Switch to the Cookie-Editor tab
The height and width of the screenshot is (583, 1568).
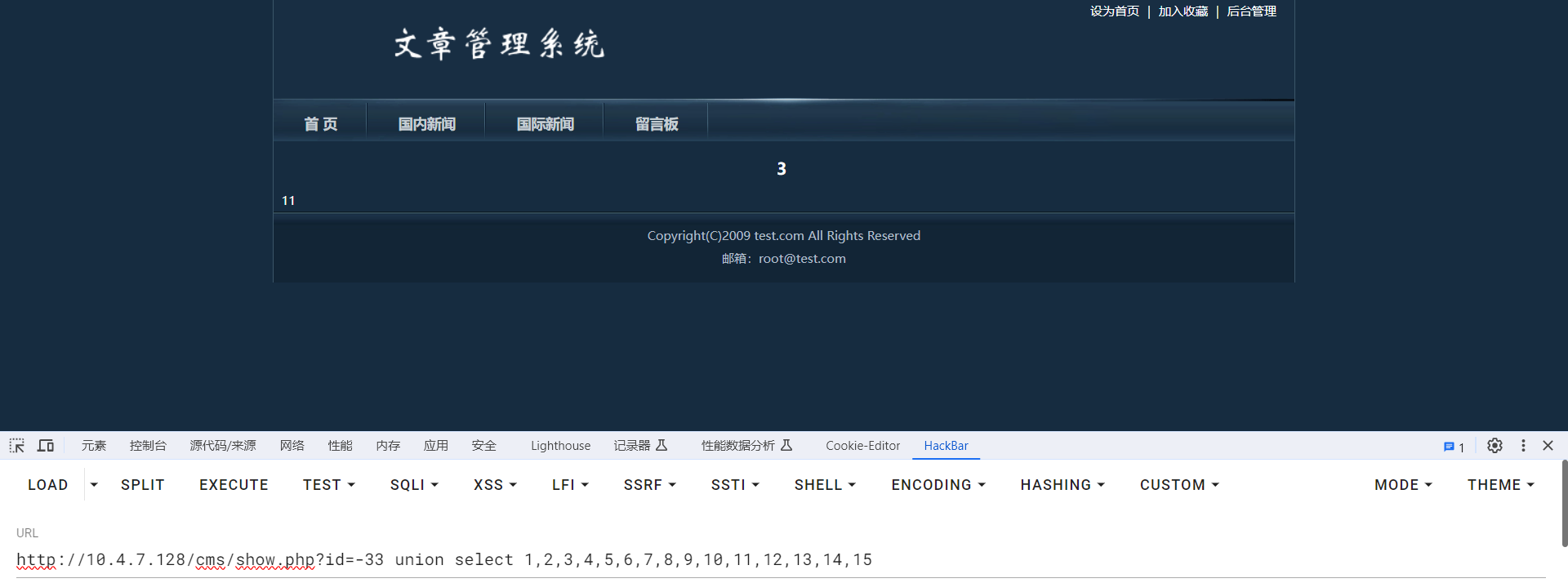pyautogui.click(x=862, y=446)
